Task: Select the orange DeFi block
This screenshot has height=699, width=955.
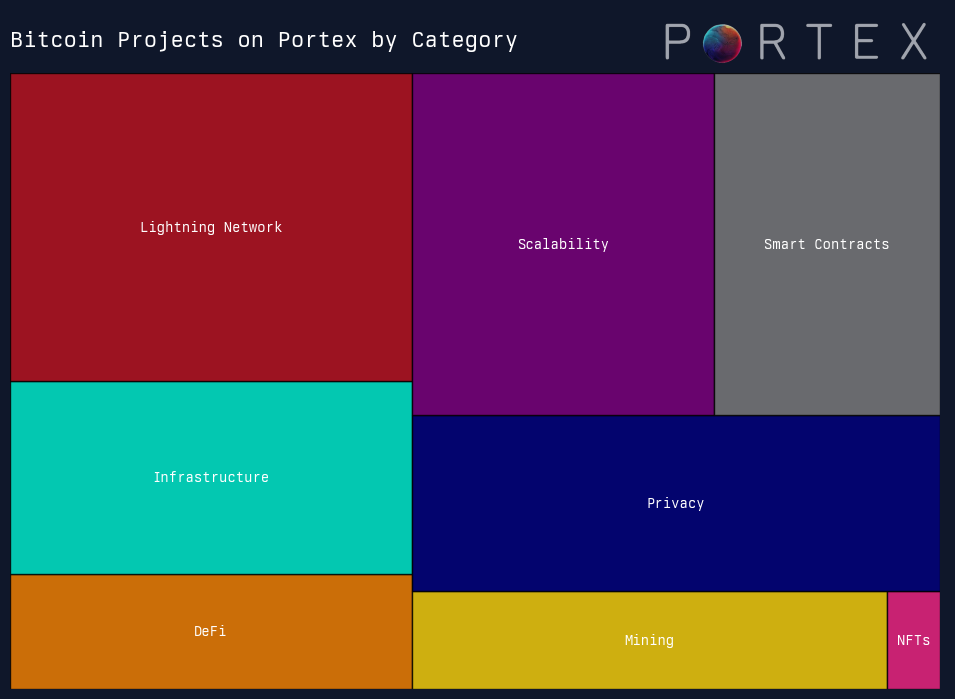Action: 211,632
